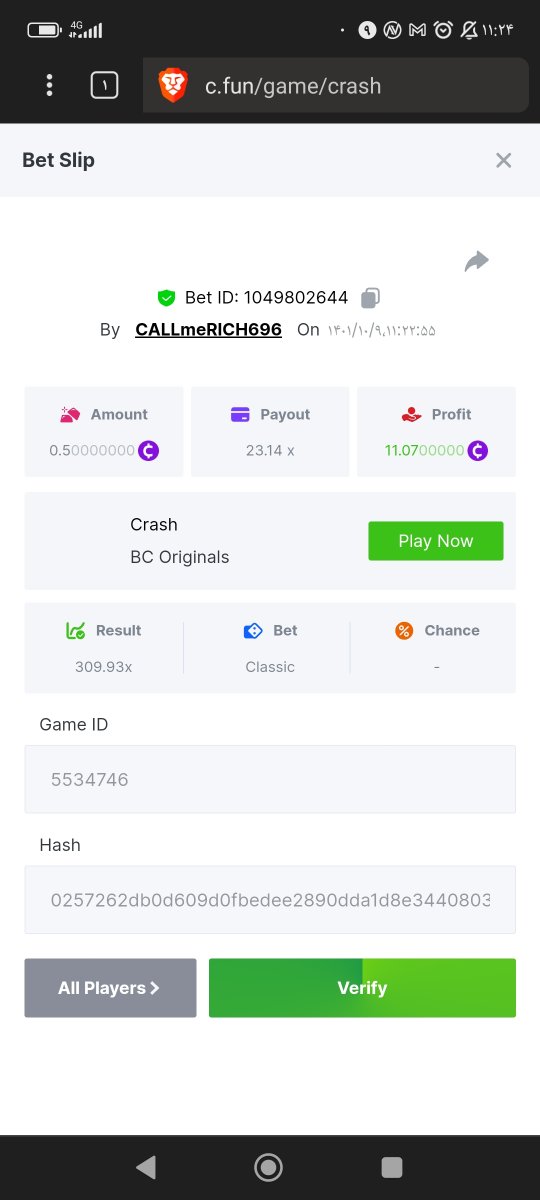
Task: Open the browser three-dot menu
Action: (x=49, y=85)
